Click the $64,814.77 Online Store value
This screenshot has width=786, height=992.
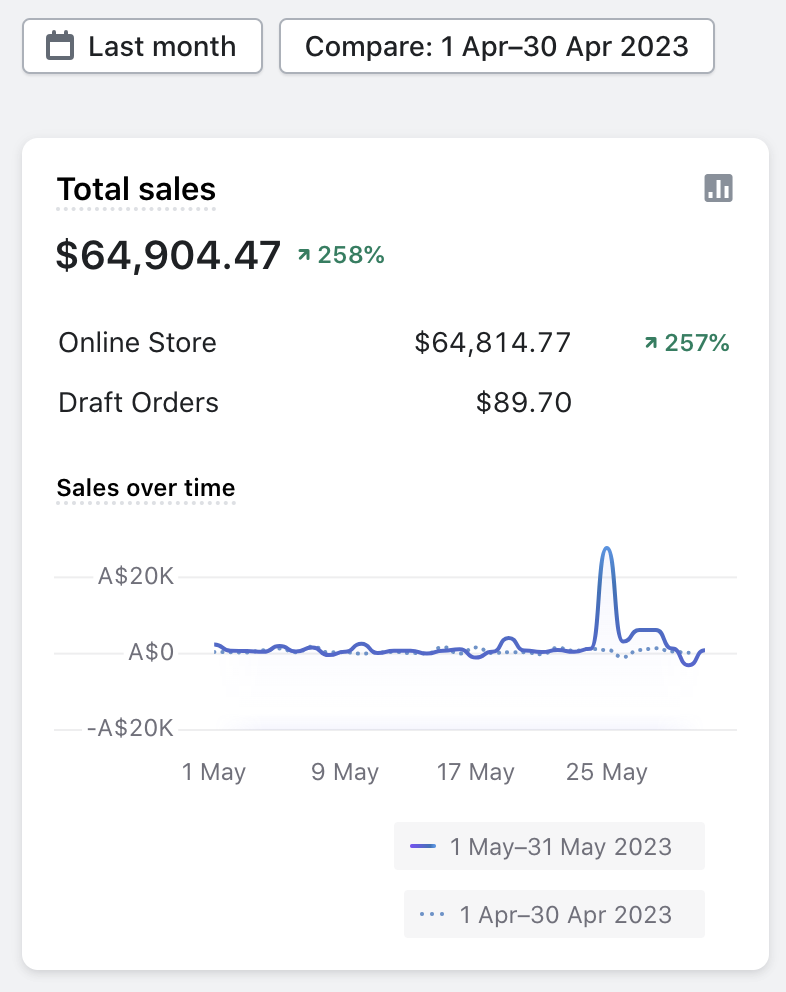[x=493, y=343]
